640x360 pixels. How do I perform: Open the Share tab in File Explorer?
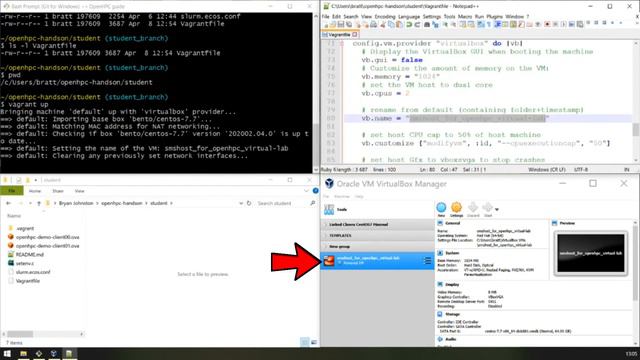pos(58,191)
